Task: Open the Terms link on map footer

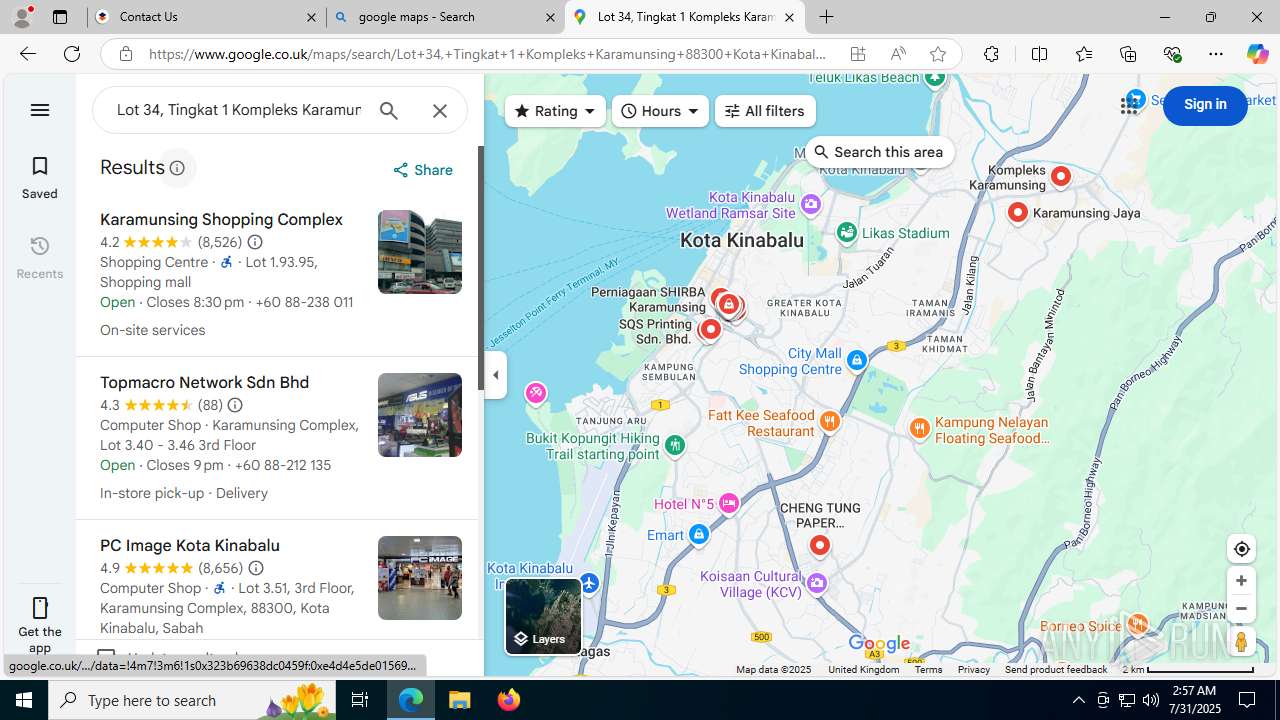Action: 928,669
